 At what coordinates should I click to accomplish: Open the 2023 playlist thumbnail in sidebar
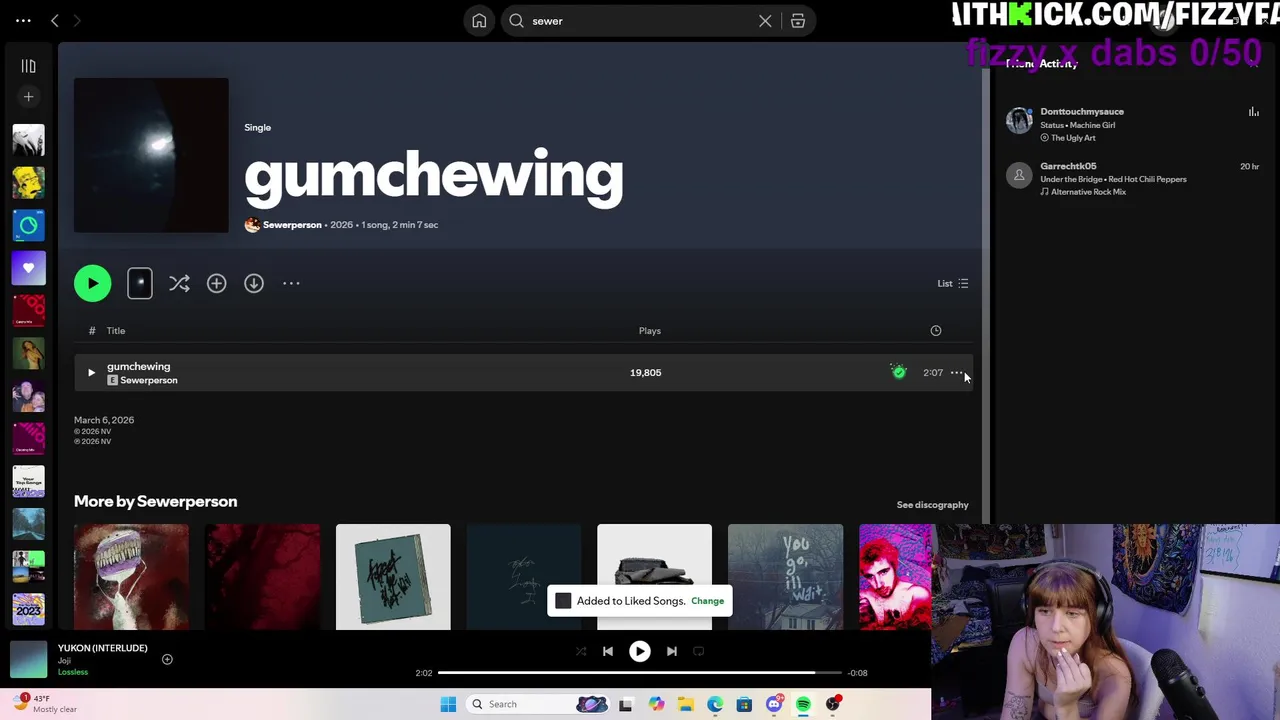click(x=28, y=609)
